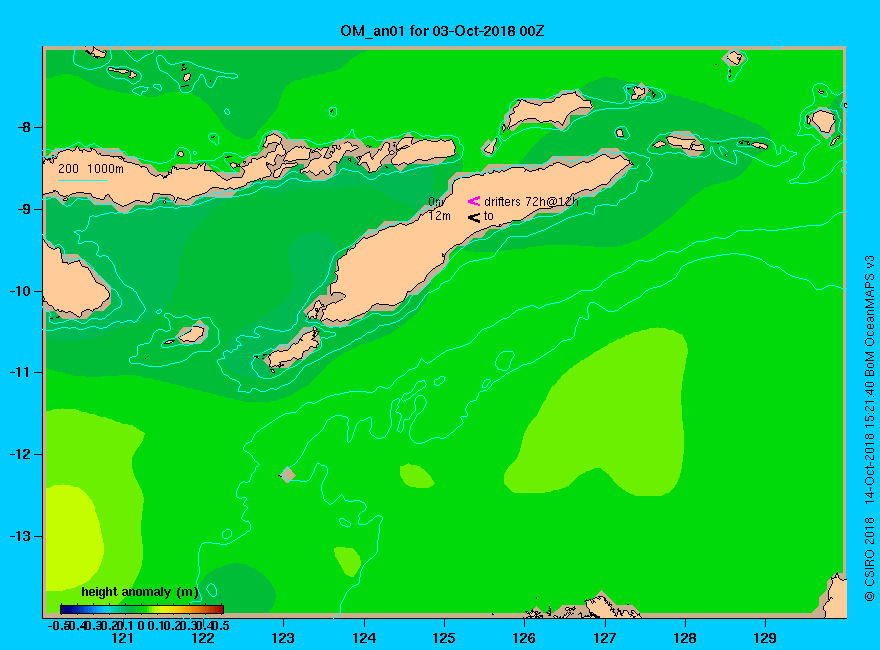The width and height of the screenshot is (880, 650).
Task: Click latitude axis label -9
Action: pos(22,209)
